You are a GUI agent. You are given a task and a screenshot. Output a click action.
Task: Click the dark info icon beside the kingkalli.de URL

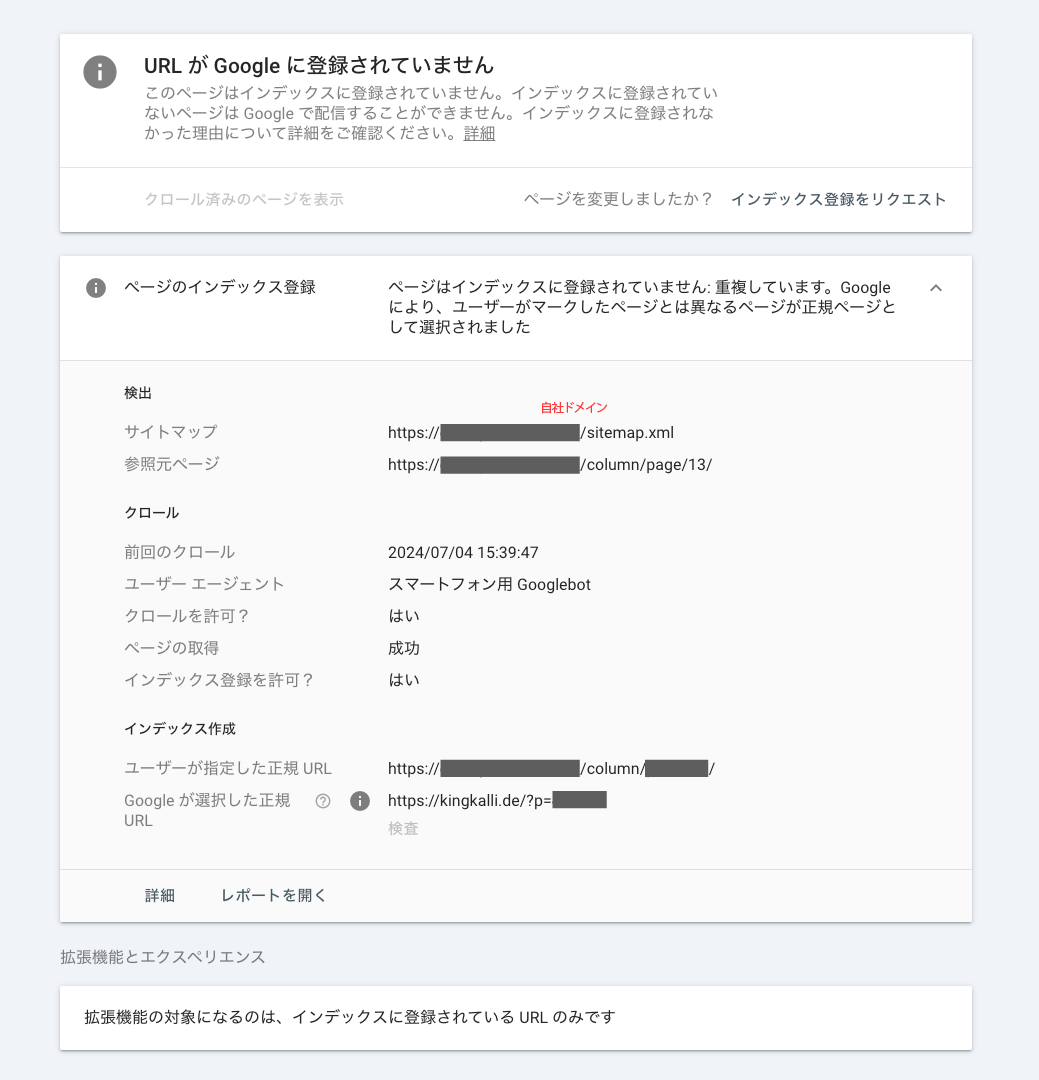359,801
